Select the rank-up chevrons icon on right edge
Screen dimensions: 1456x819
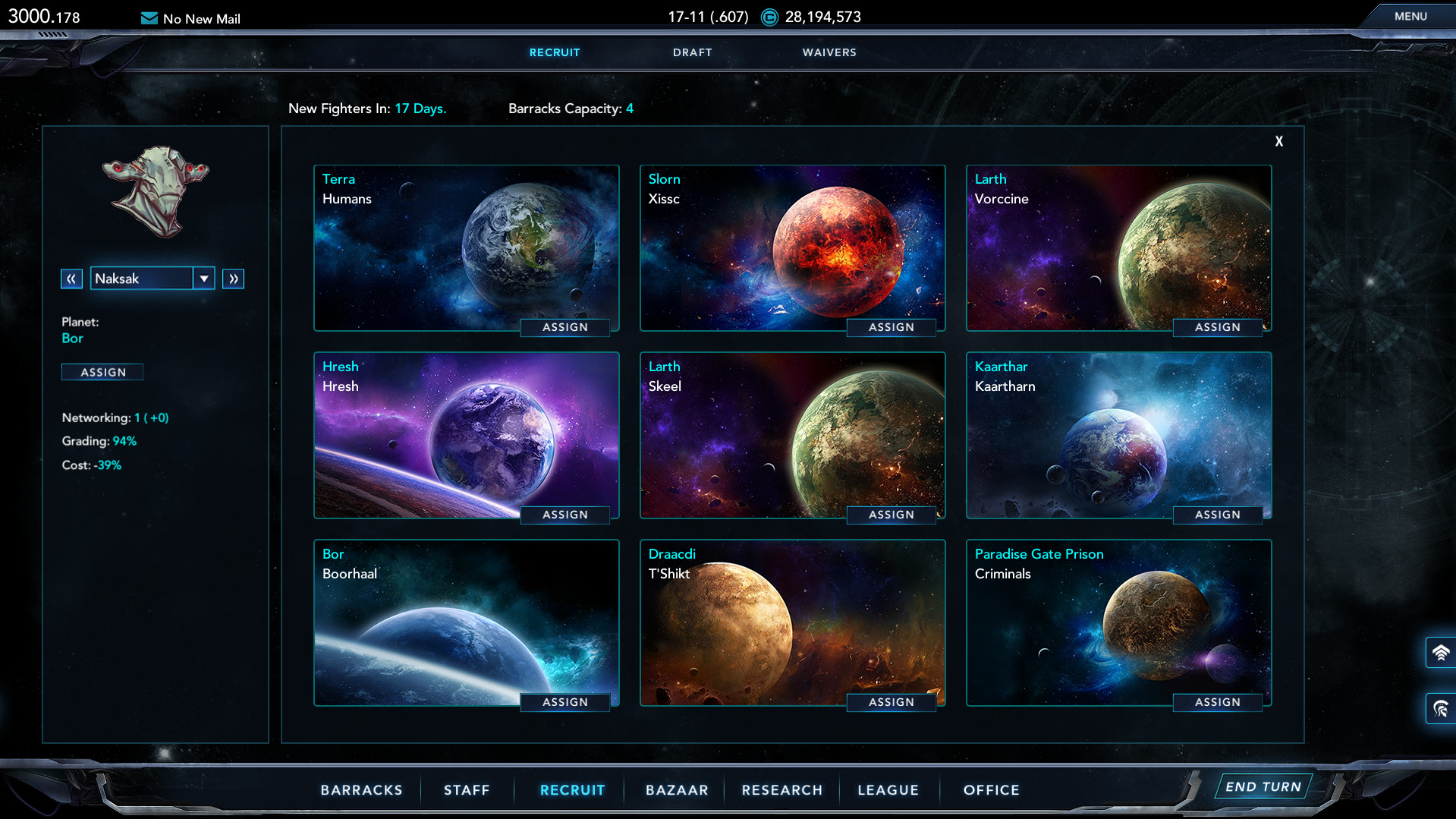coord(1441,652)
